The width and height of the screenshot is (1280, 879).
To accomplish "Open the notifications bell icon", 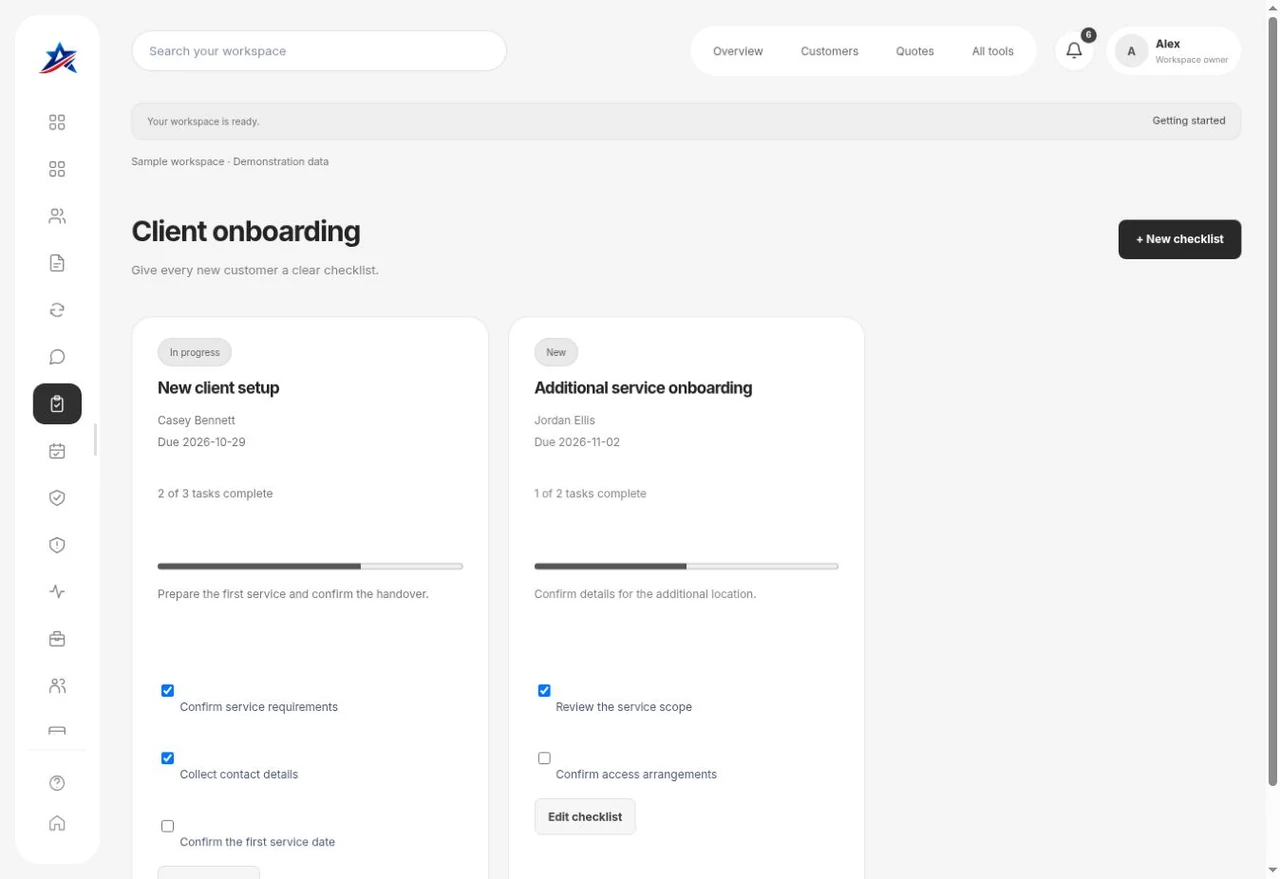I will tap(1074, 51).
